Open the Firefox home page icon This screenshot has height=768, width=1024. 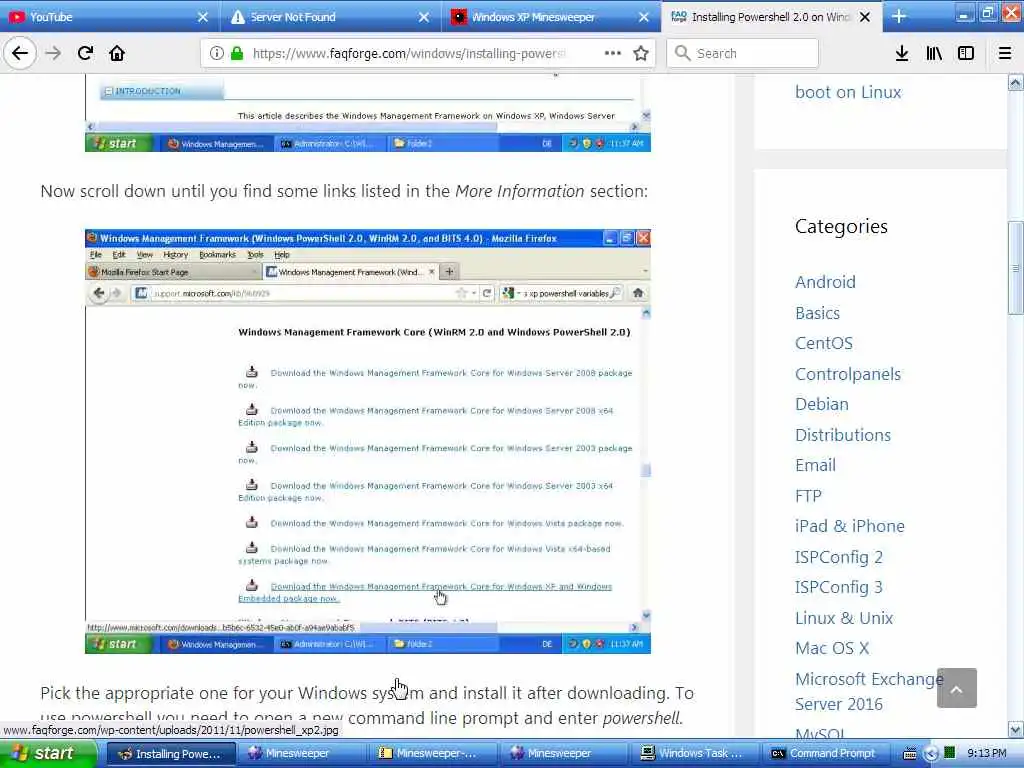click(117, 53)
